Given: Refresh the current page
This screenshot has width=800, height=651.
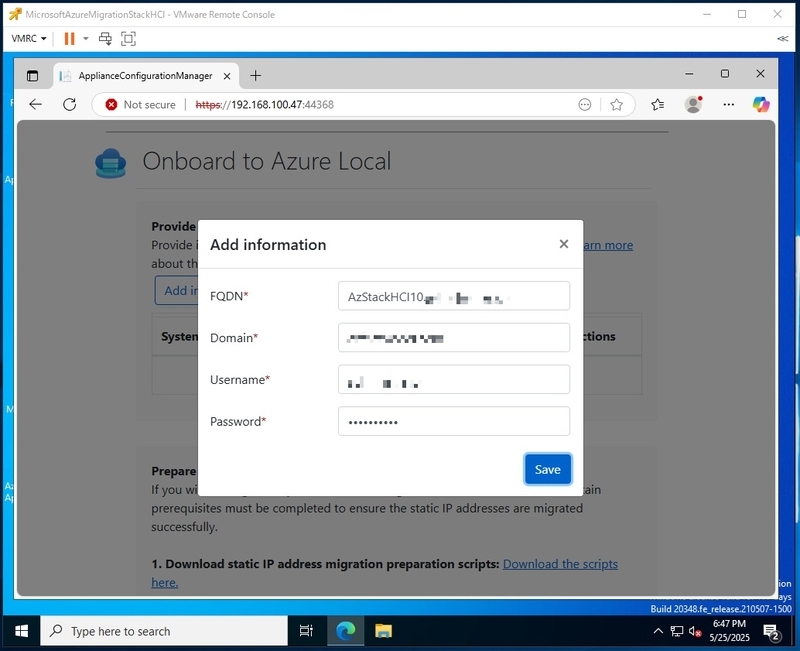Looking at the screenshot, I should coord(70,105).
